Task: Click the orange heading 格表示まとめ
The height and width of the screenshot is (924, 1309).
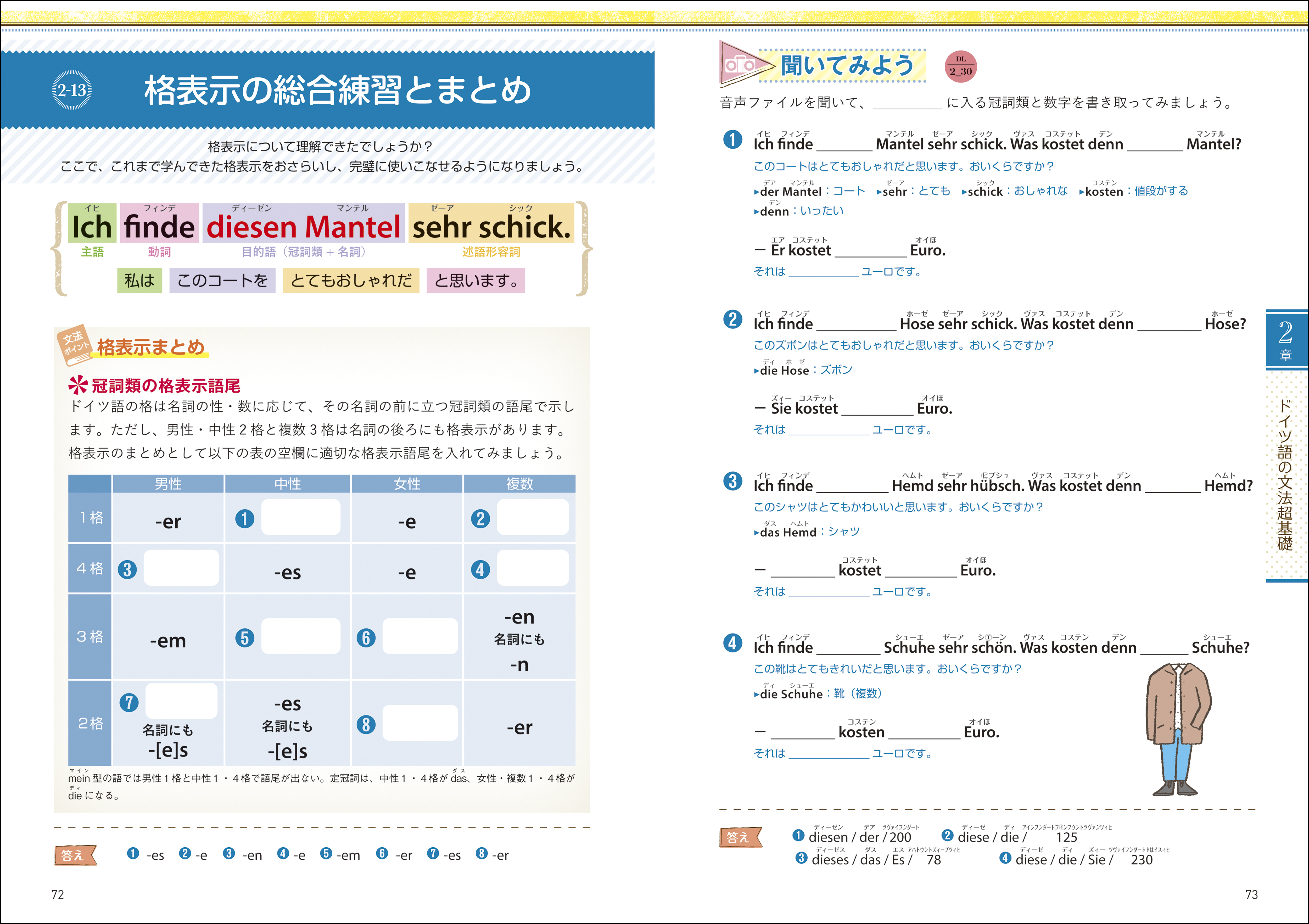Action: click(x=151, y=347)
